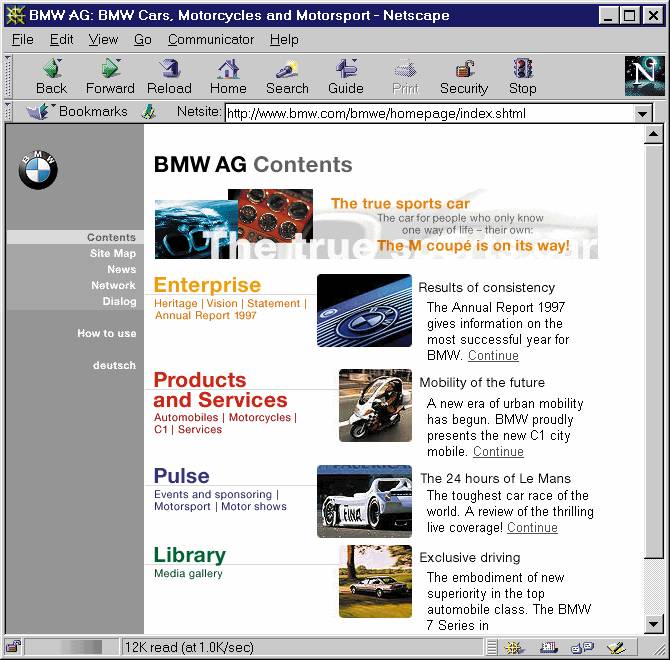The width and height of the screenshot is (670, 660).
Task: Open the Bookmarks quick file icon
Action: [x=38, y=111]
